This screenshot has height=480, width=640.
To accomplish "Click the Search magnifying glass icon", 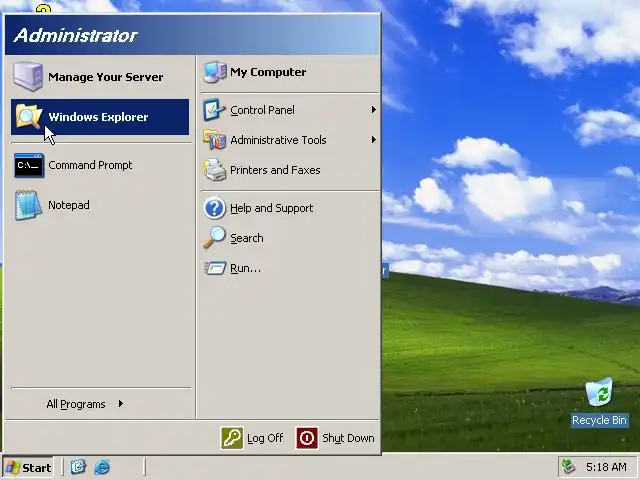I will pos(214,238).
